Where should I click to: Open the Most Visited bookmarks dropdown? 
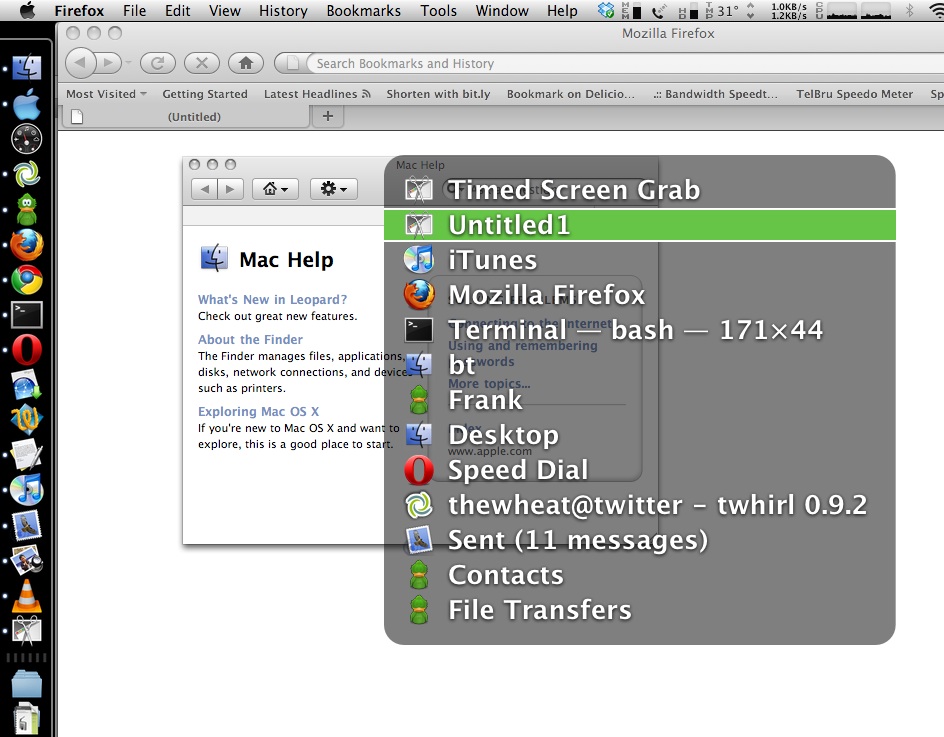pyautogui.click(x=106, y=94)
